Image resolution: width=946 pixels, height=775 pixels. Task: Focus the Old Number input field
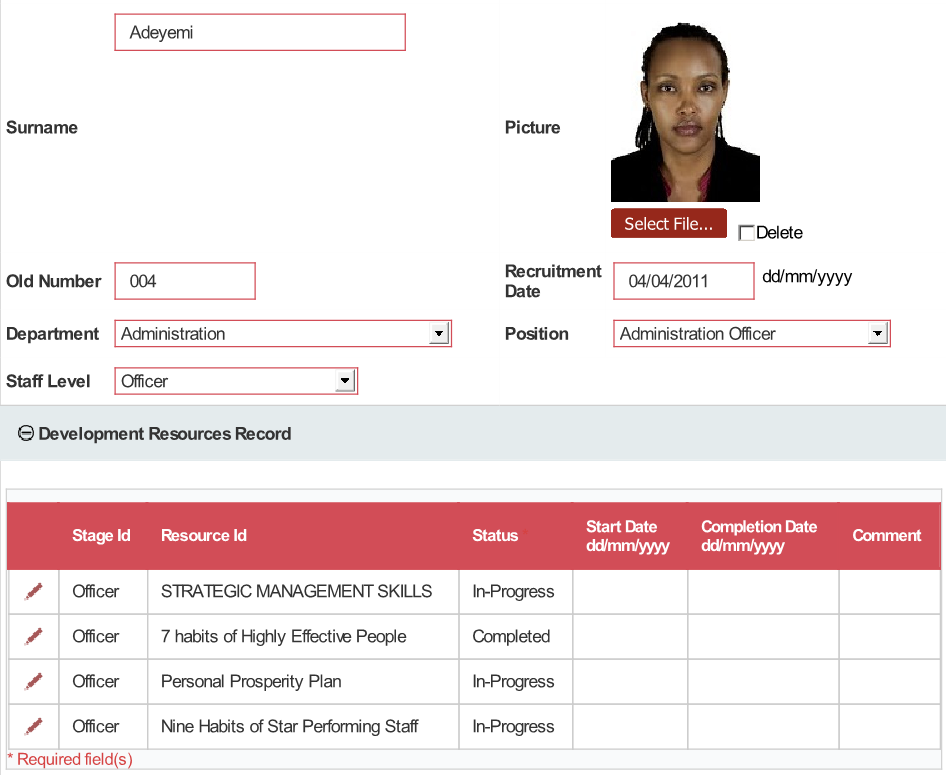[x=185, y=281]
